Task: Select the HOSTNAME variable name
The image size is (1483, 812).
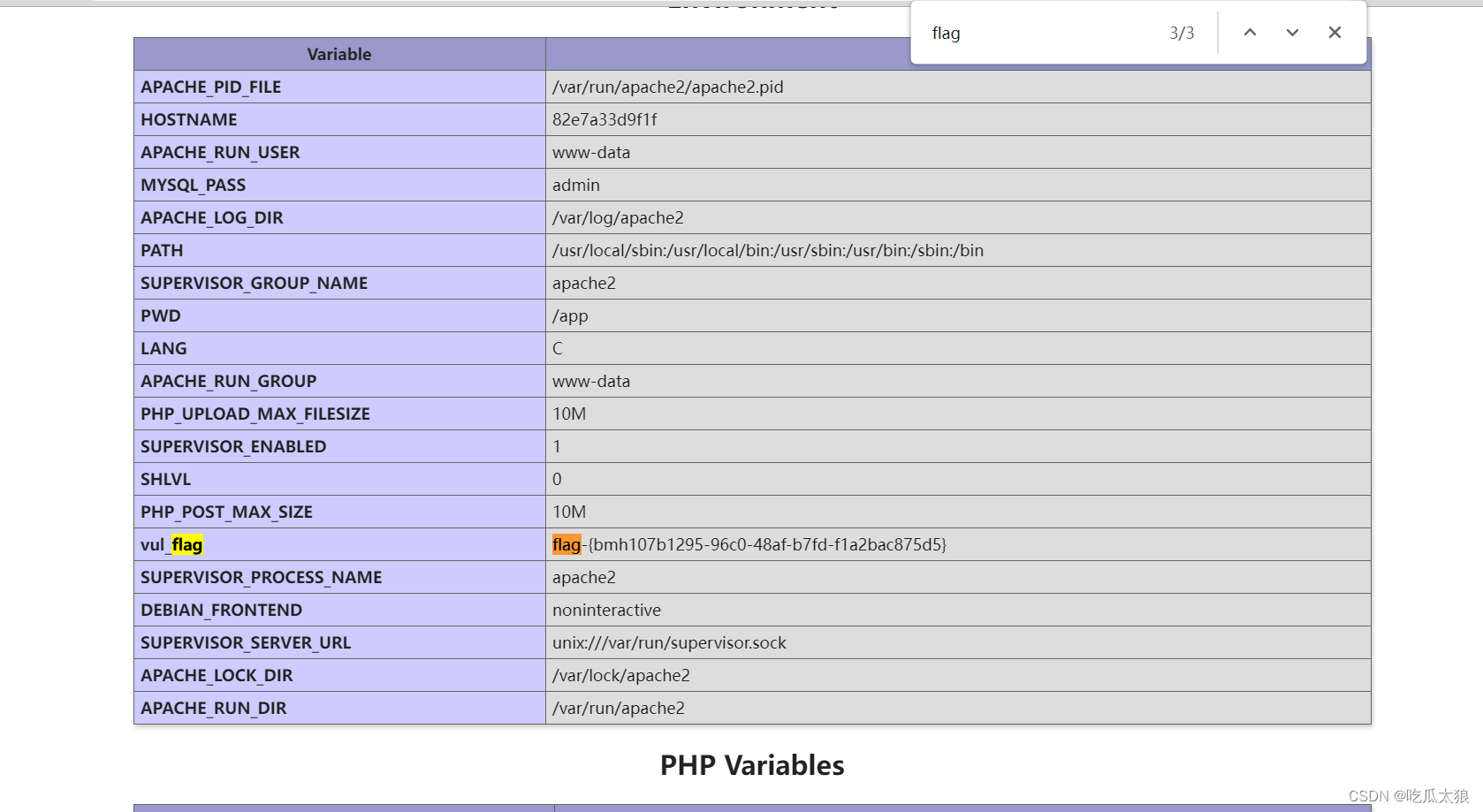Action: pos(188,119)
